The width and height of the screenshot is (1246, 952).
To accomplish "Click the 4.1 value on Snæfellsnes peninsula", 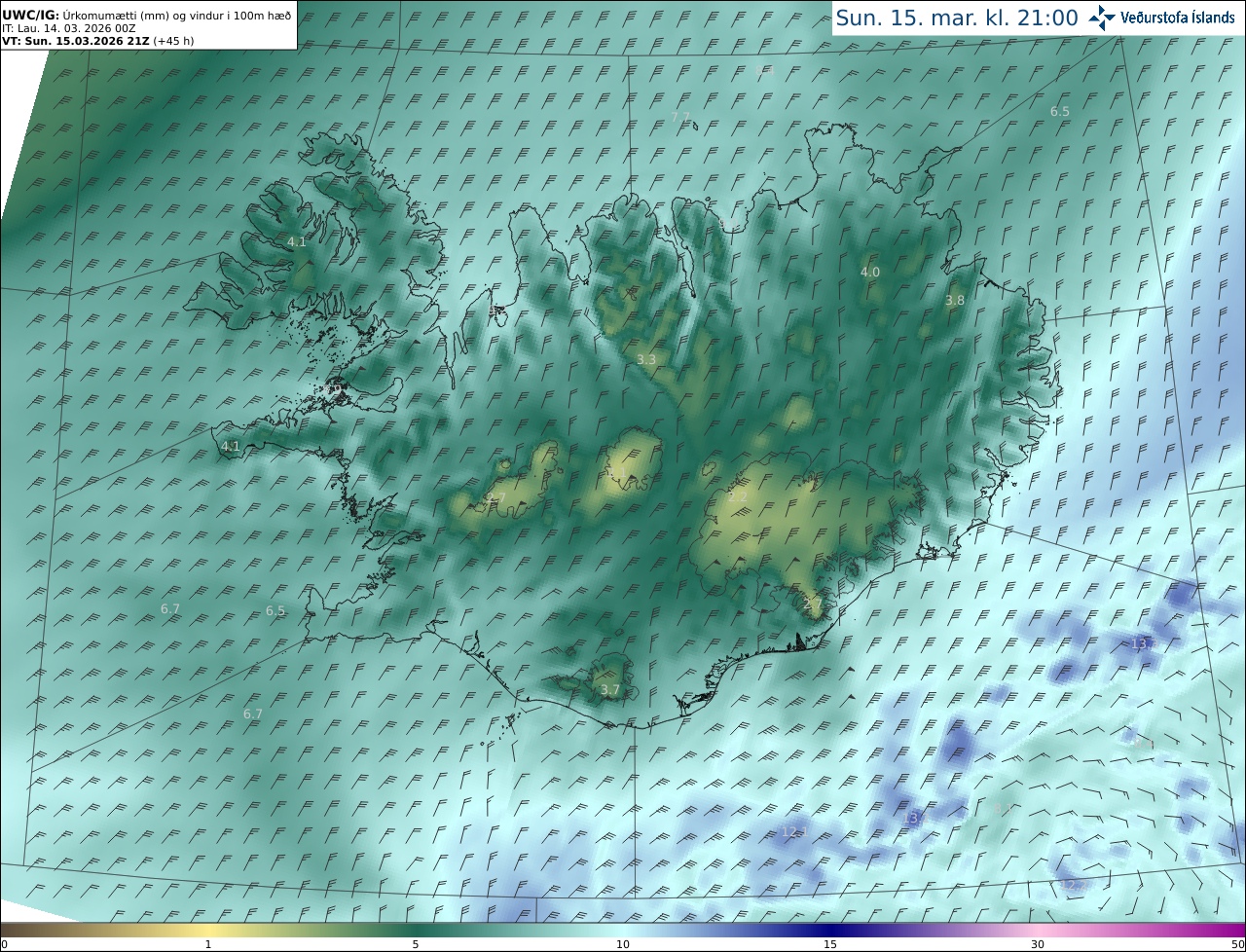I will point(231,446).
